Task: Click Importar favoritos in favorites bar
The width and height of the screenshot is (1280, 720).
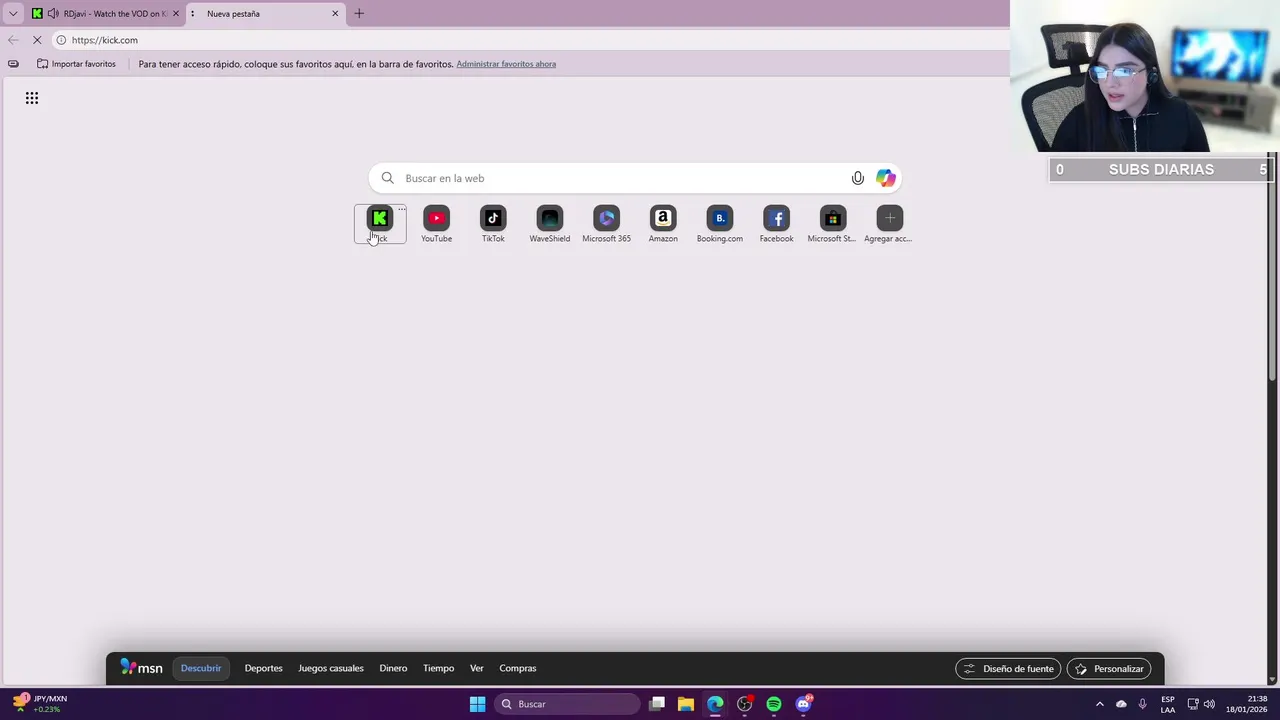Action: pyautogui.click(x=76, y=64)
